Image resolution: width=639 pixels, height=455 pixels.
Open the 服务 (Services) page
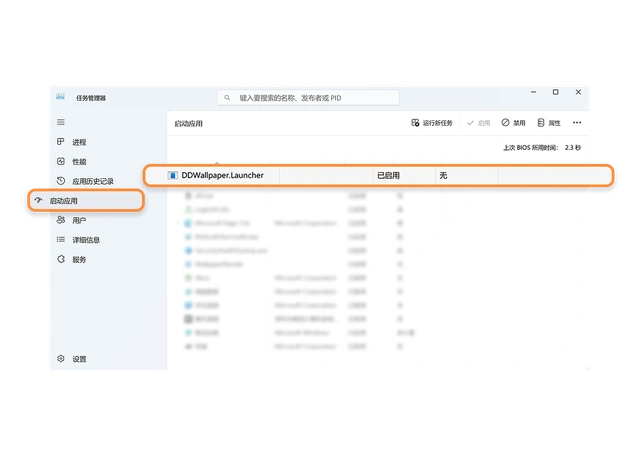click(x=78, y=259)
